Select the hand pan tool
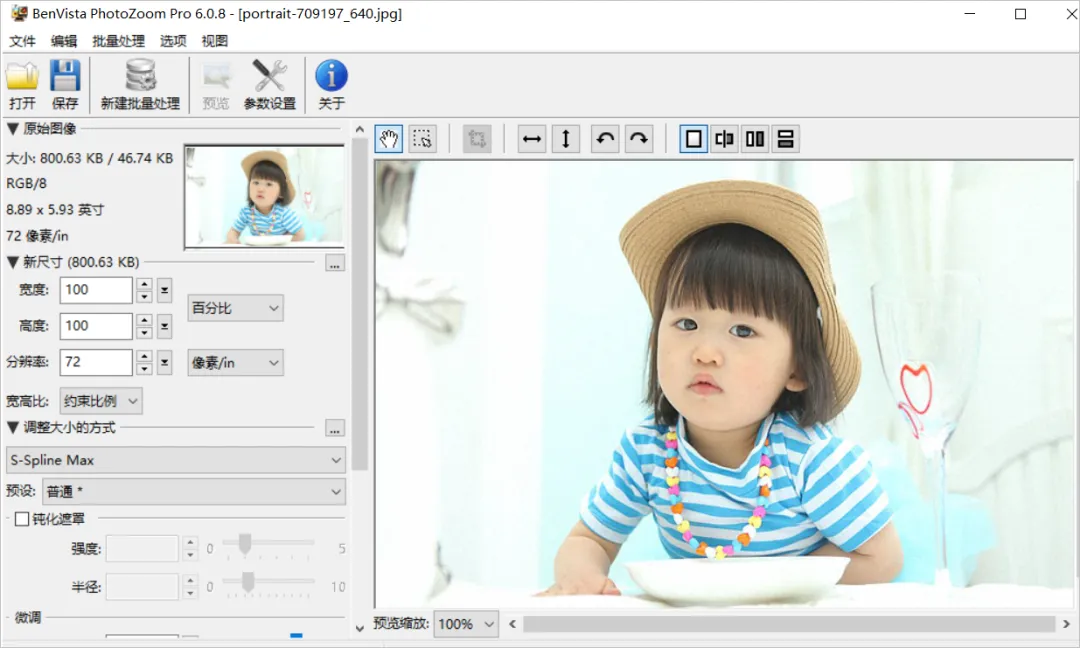Image resolution: width=1080 pixels, height=648 pixels. coord(389,139)
